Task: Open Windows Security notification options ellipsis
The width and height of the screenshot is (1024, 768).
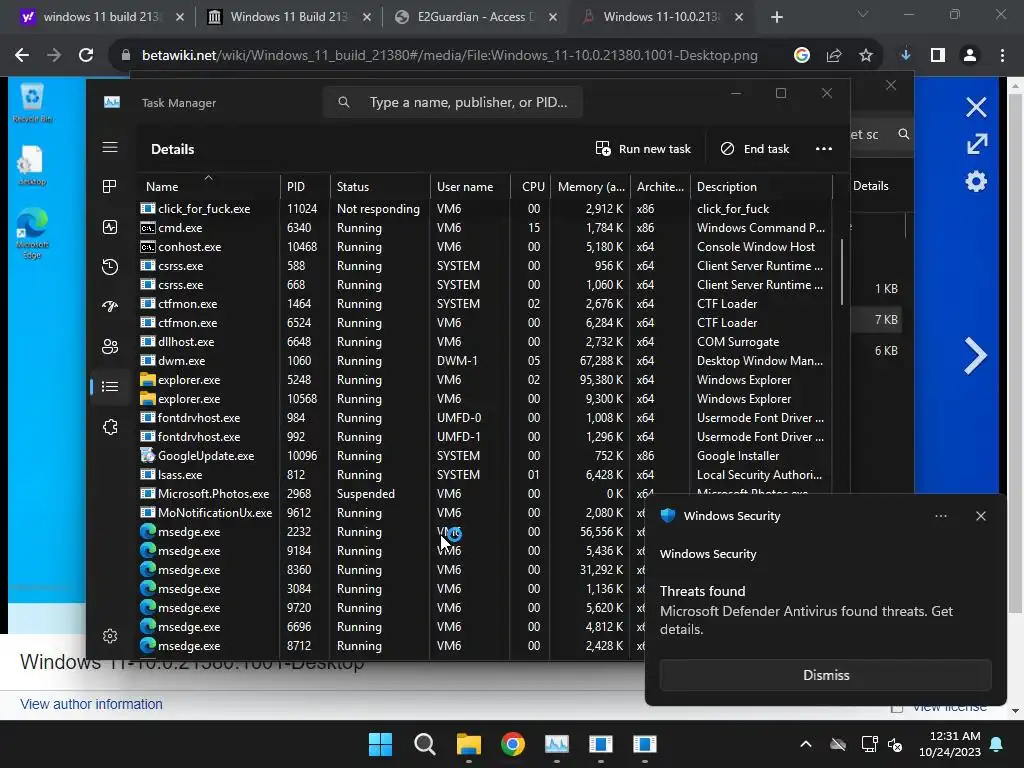Action: point(940,516)
